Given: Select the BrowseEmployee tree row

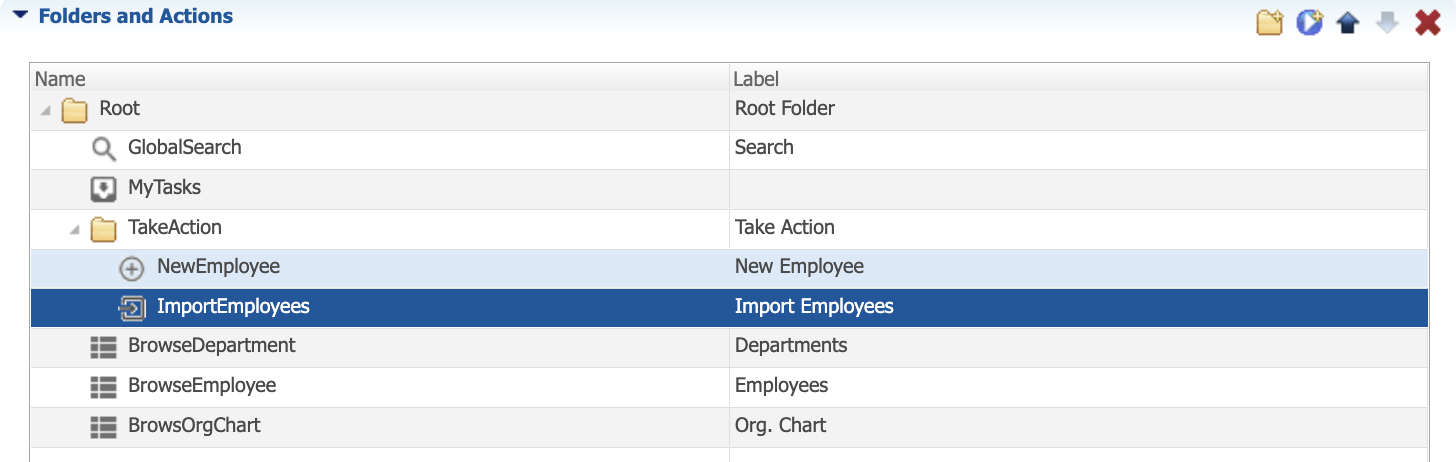Looking at the screenshot, I should pyautogui.click(x=729, y=386).
